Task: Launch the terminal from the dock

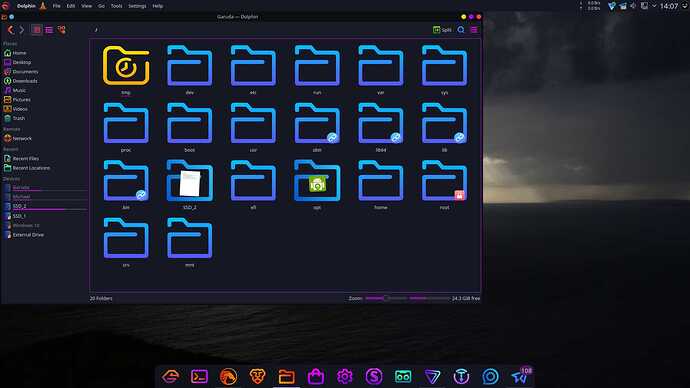Action: [x=199, y=377]
